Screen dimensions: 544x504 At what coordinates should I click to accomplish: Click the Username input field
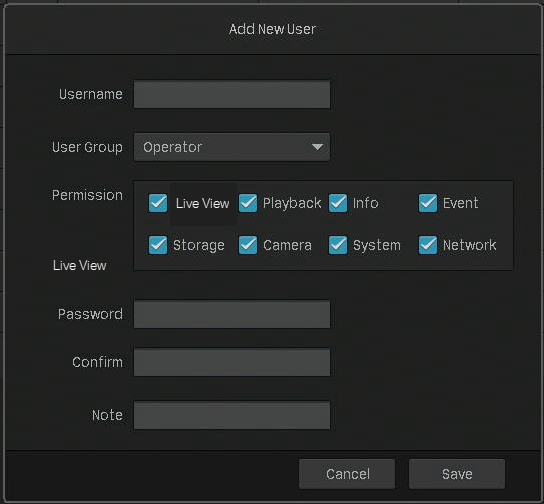click(232, 94)
